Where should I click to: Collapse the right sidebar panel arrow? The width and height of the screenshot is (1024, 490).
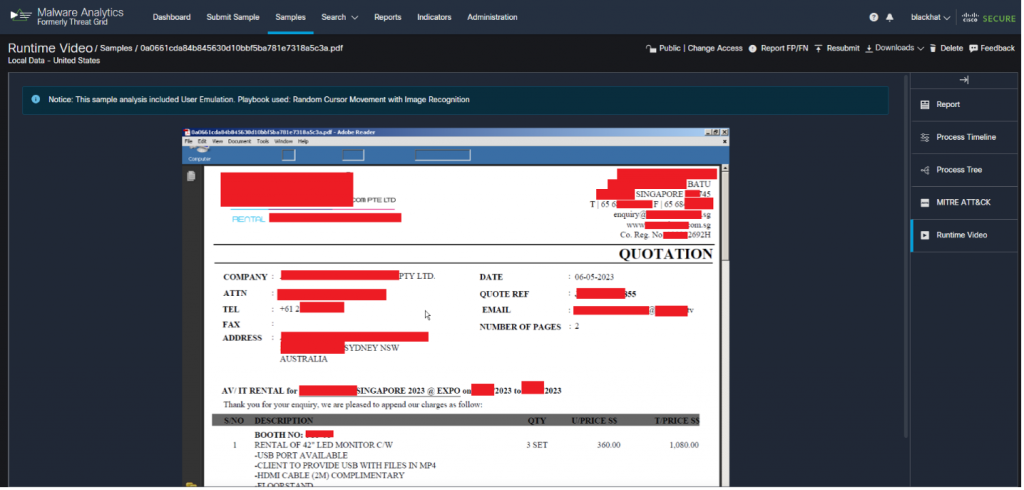click(964, 80)
